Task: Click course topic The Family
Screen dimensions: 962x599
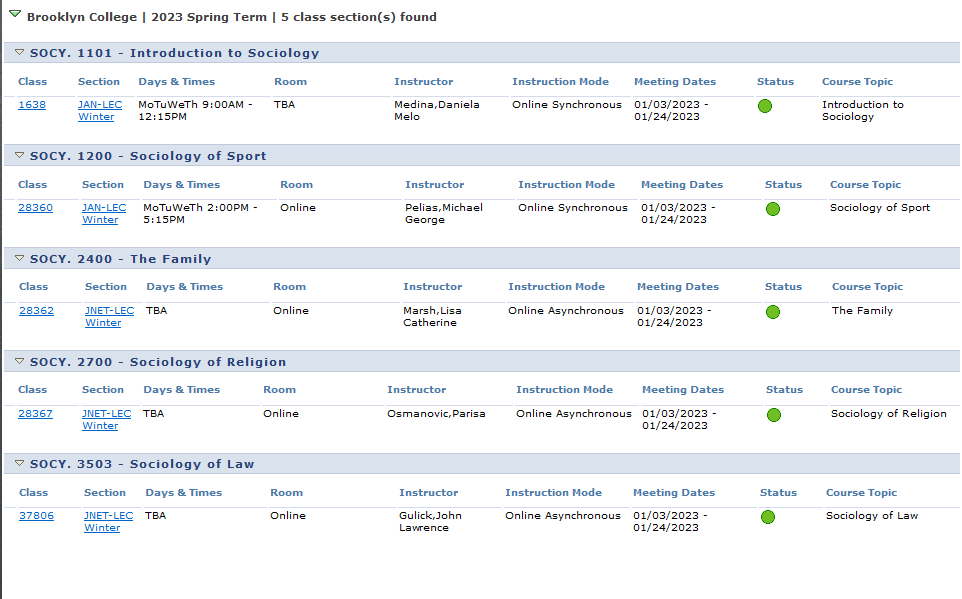Action: point(863,311)
